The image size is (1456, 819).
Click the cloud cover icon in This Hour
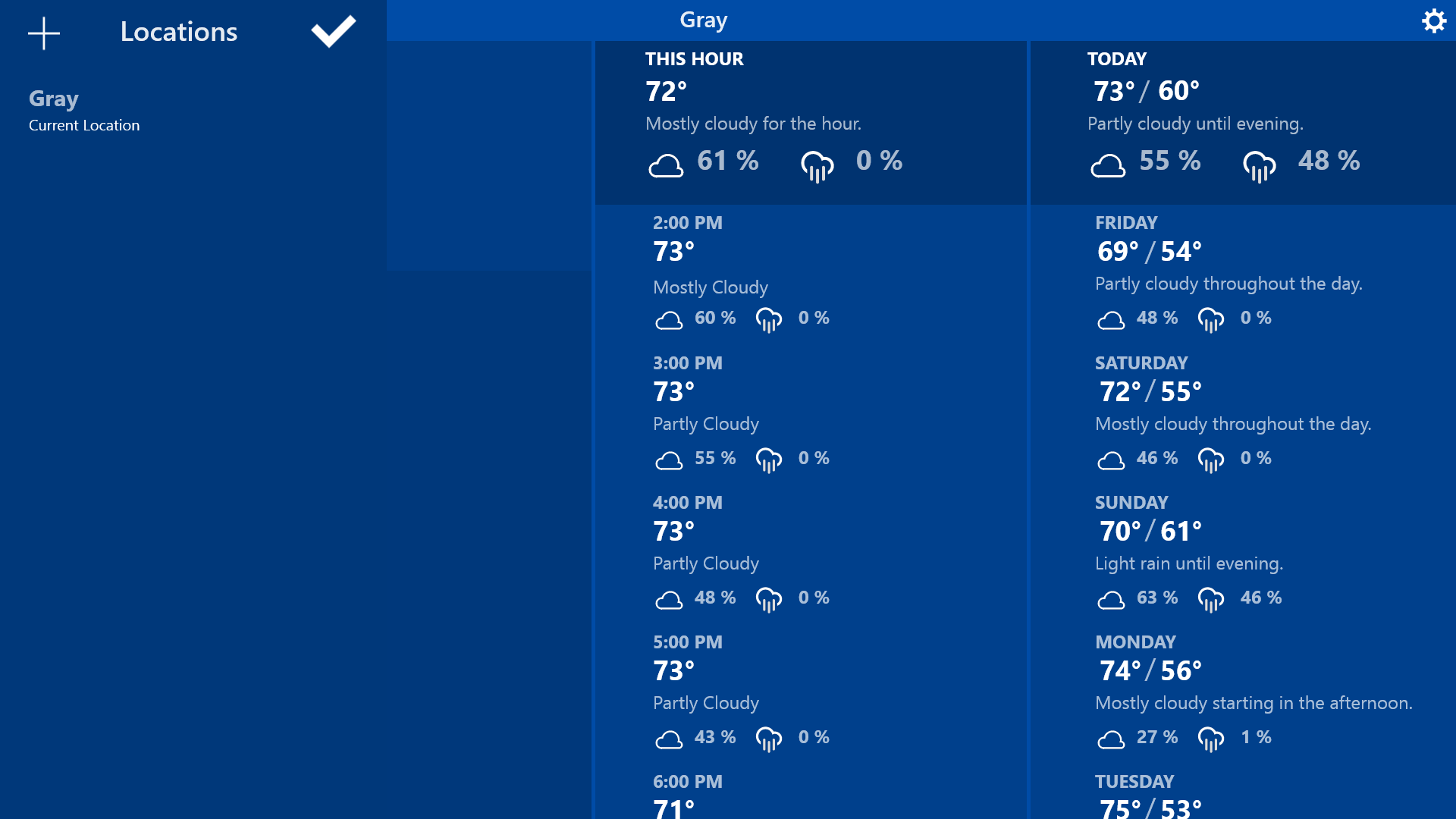666,165
